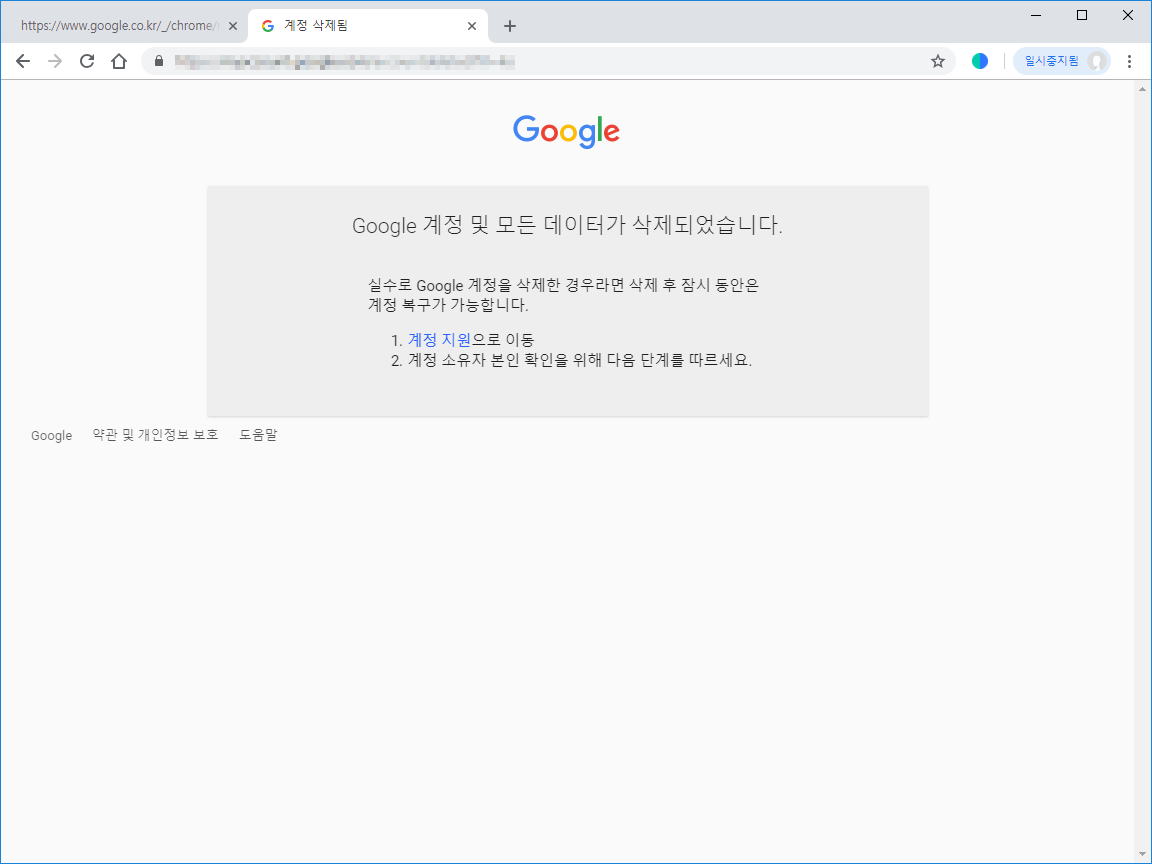Close the 계정 삭제됨 tab

[472, 26]
